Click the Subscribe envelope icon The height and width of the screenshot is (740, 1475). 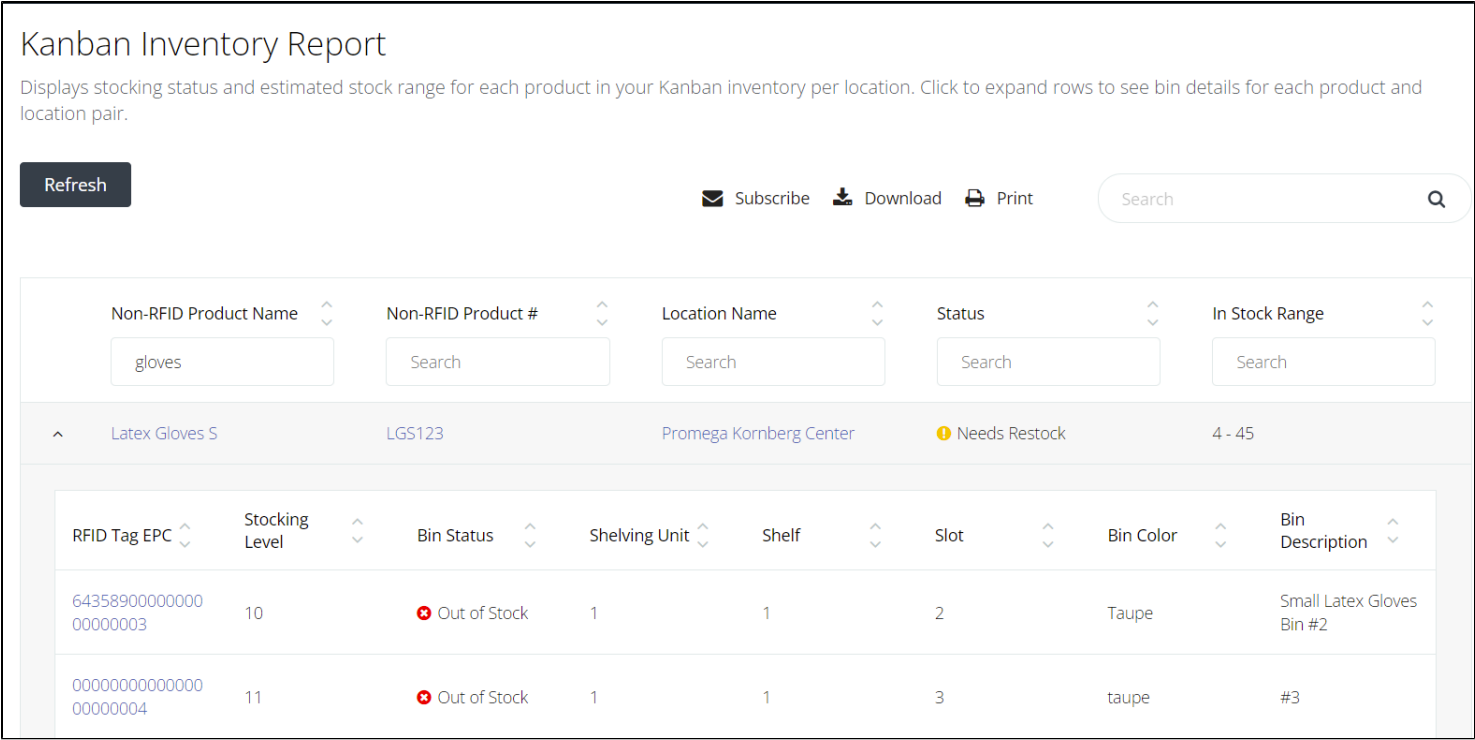[x=712, y=198]
